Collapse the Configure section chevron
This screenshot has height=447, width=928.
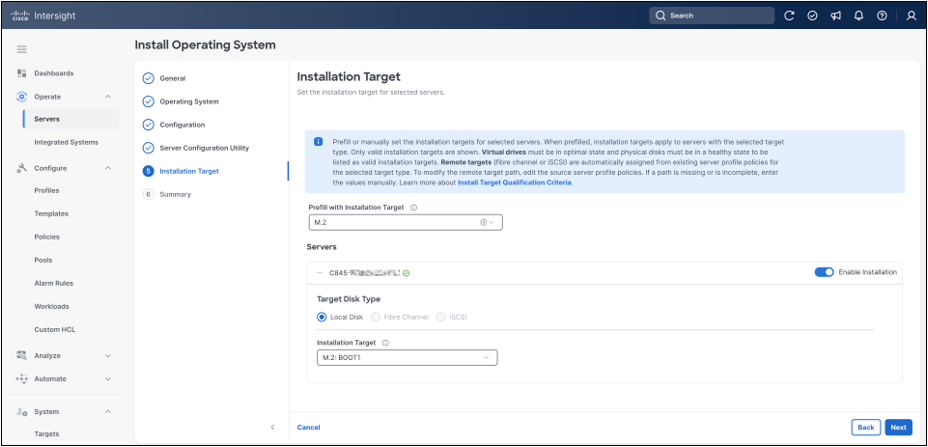[108, 168]
